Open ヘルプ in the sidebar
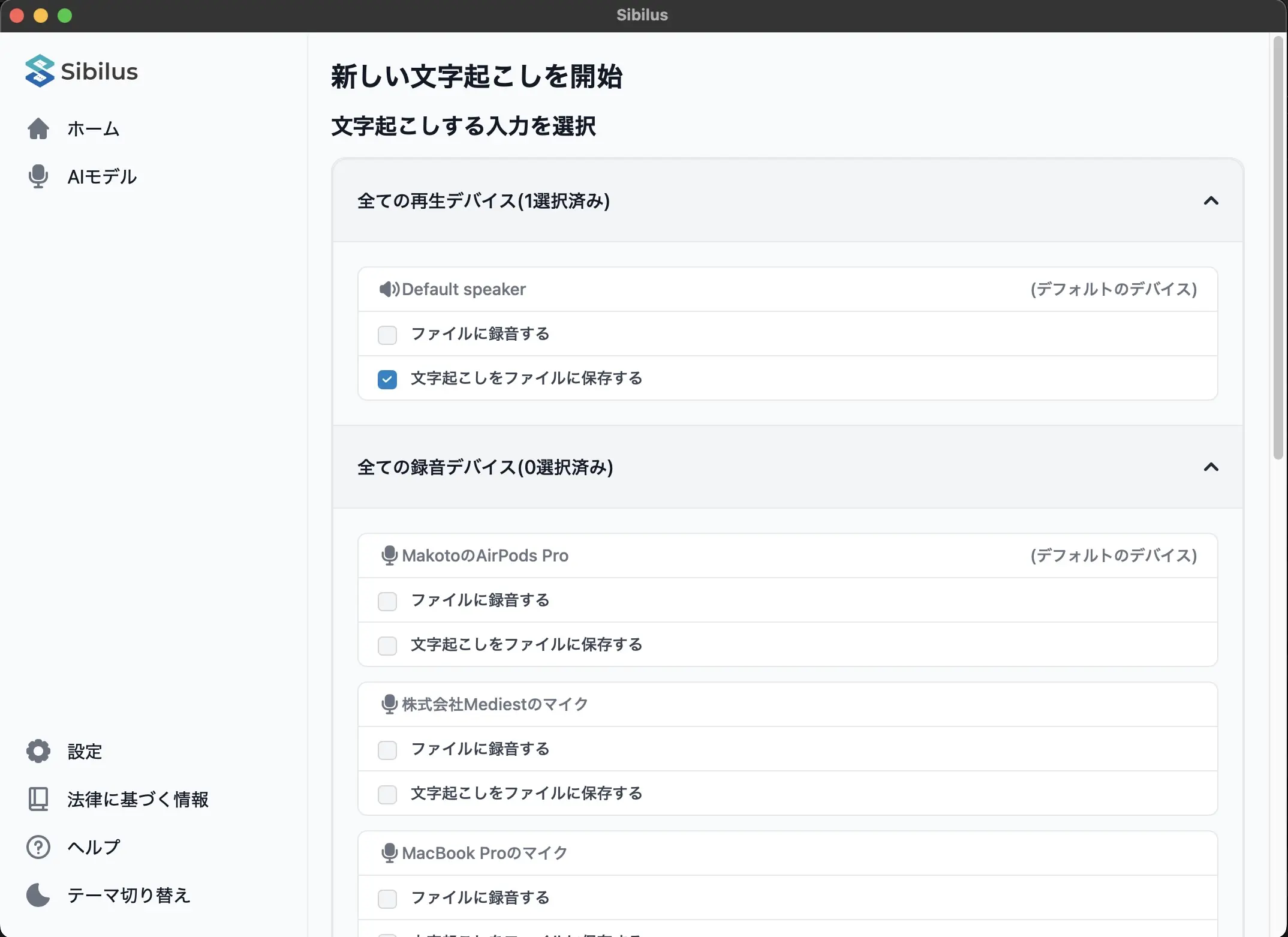This screenshot has height=937, width=1288. point(94,847)
